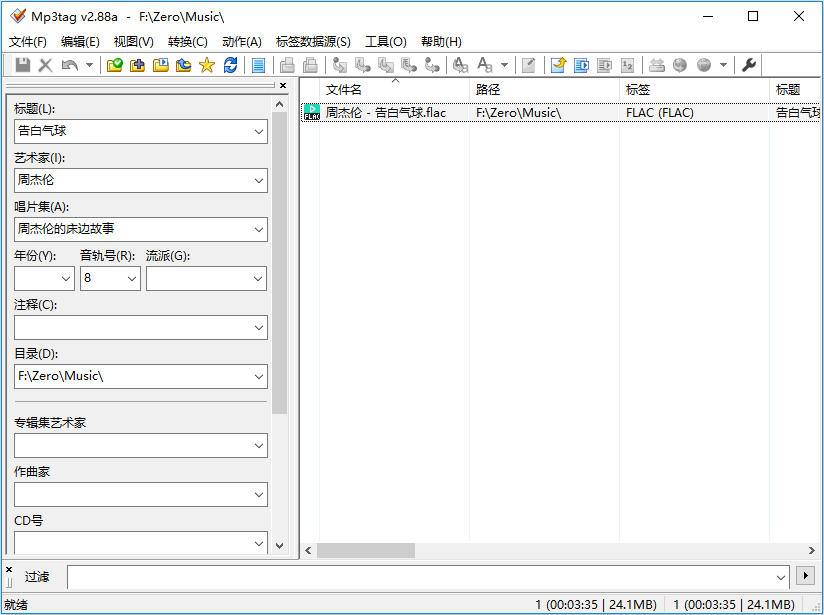Open the tag sources dropdown arrow
Screen dimensions: 824x615
pos(723,65)
